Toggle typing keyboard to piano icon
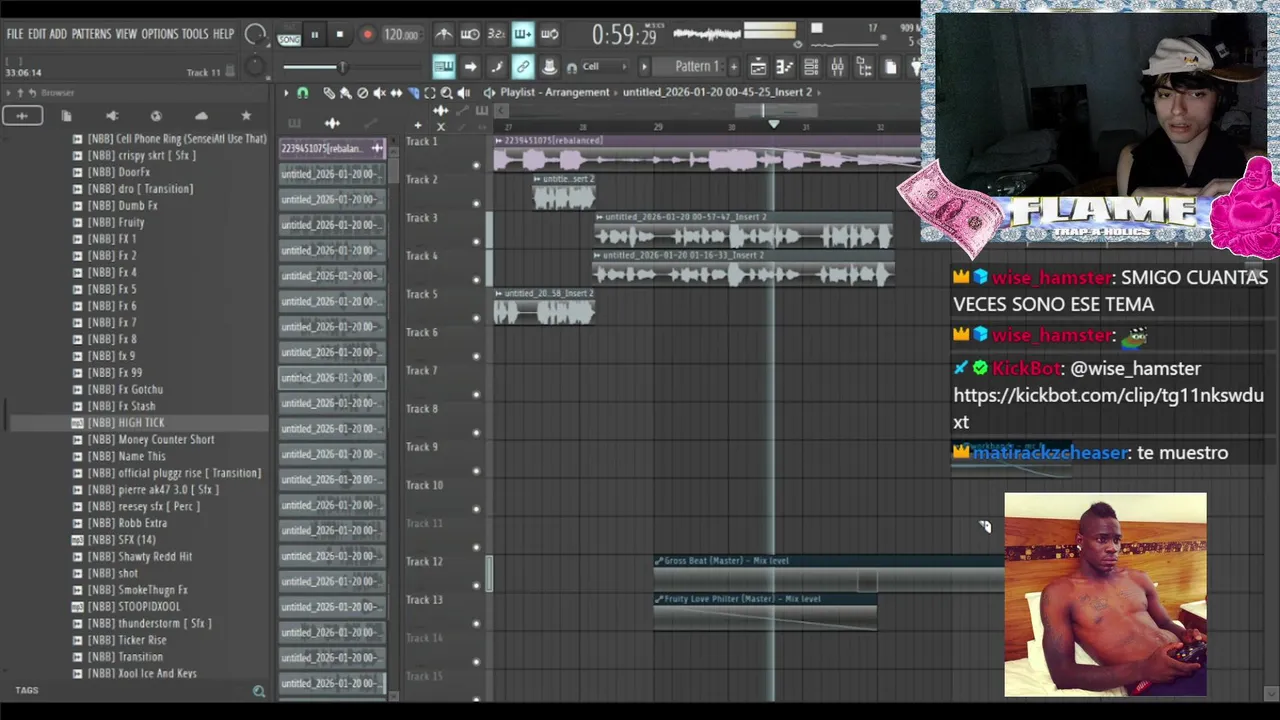1280x720 pixels. 444,67
